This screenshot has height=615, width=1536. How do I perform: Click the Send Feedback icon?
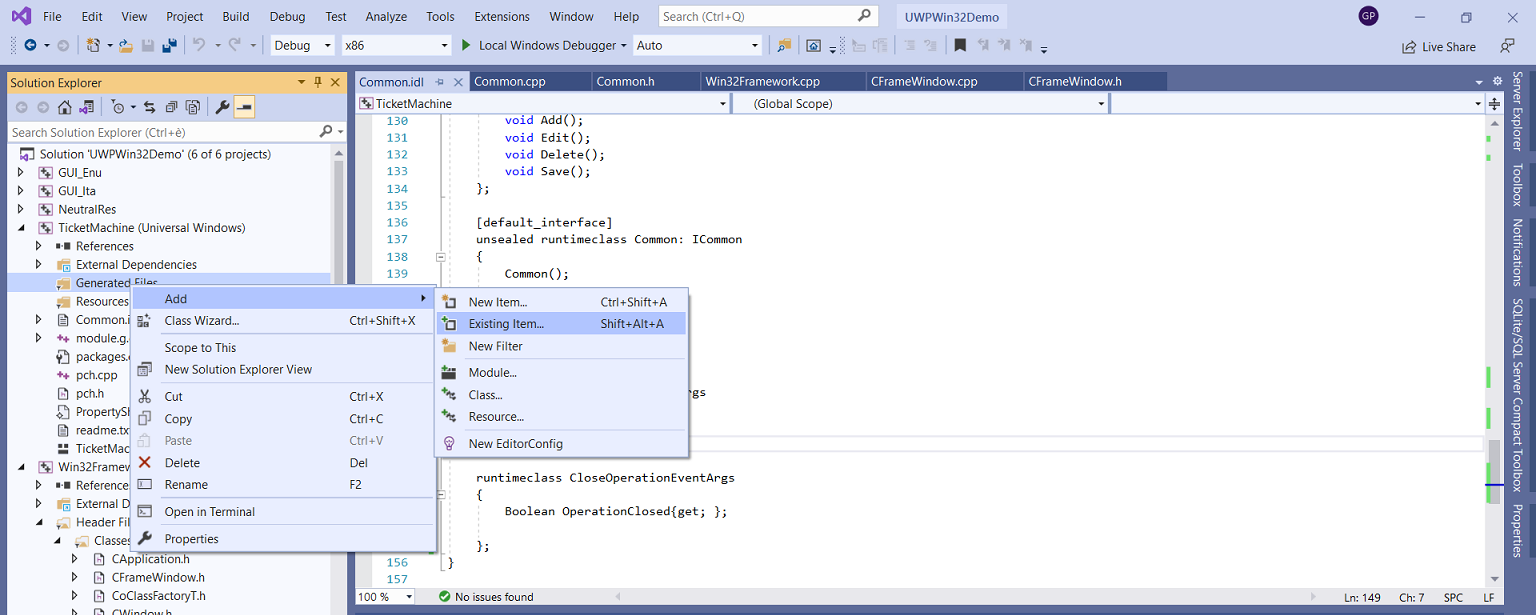pos(1507,46)
